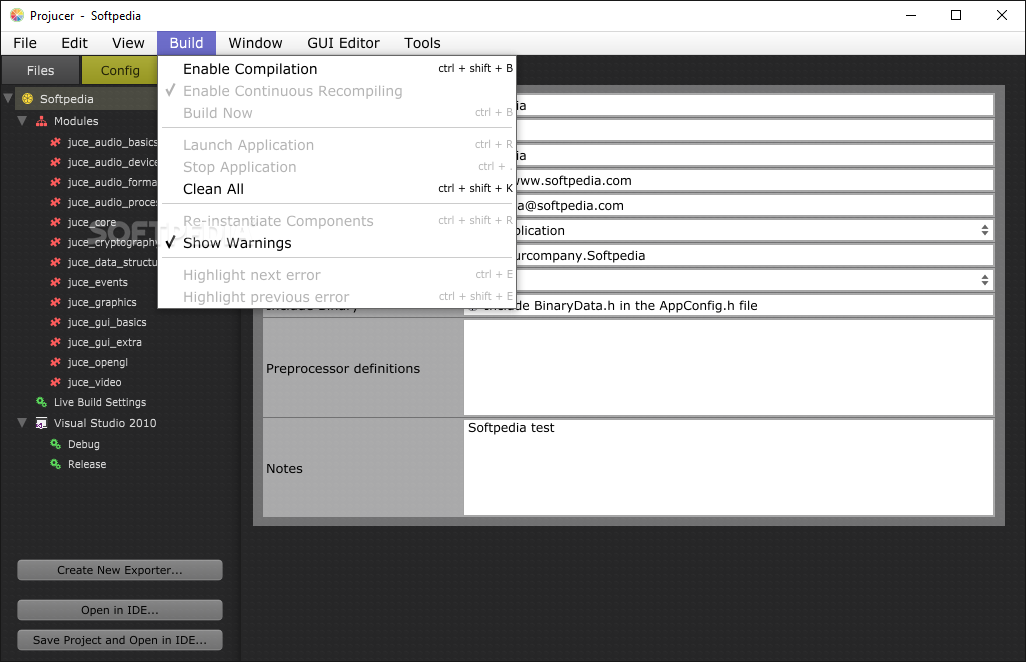Click the juce_cryptography module icon
Screen dimensions: 1026x662
click(56, 242)
